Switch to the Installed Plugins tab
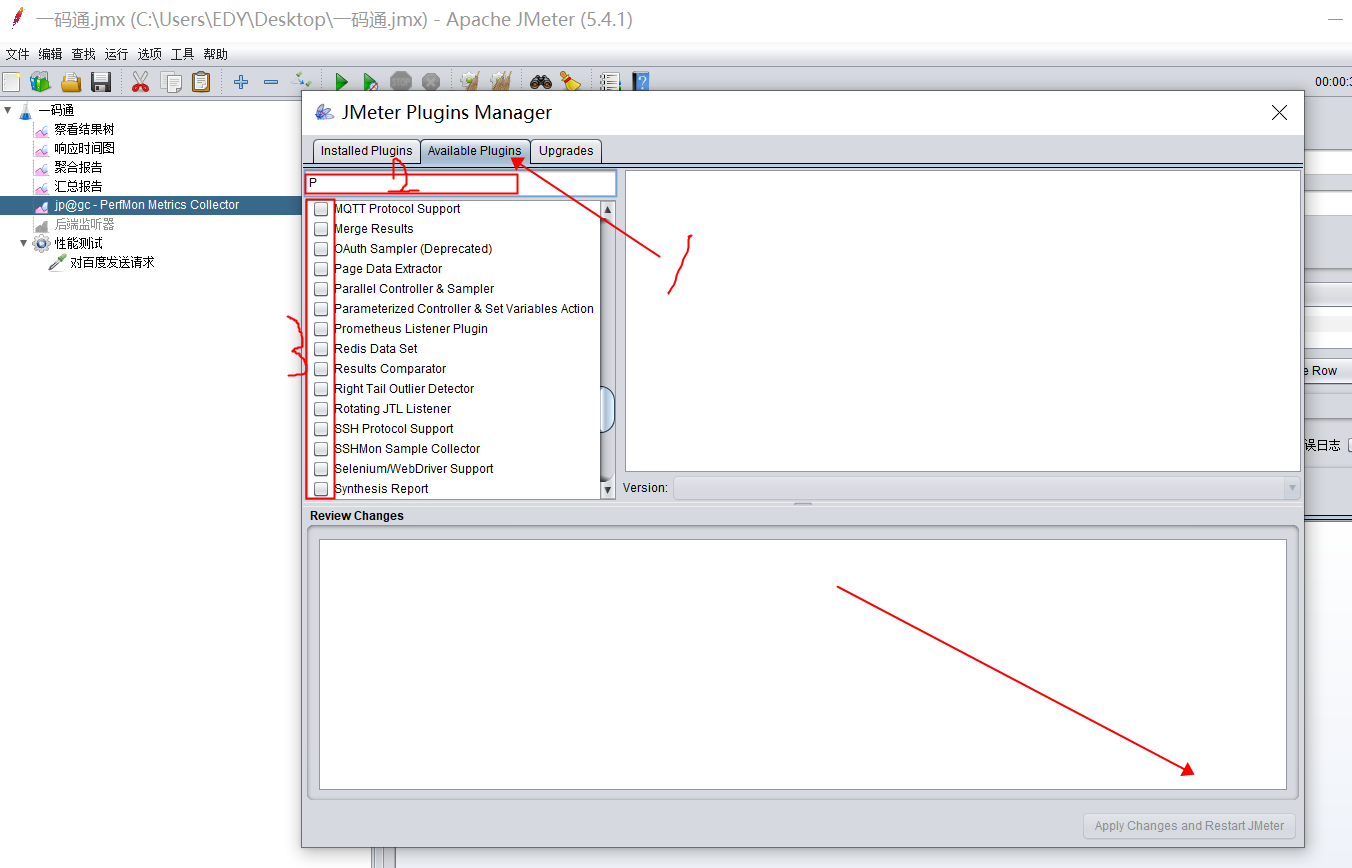The width and height of the screenshot is (1352, 868). pyautogui.click(x=366, y=151)
